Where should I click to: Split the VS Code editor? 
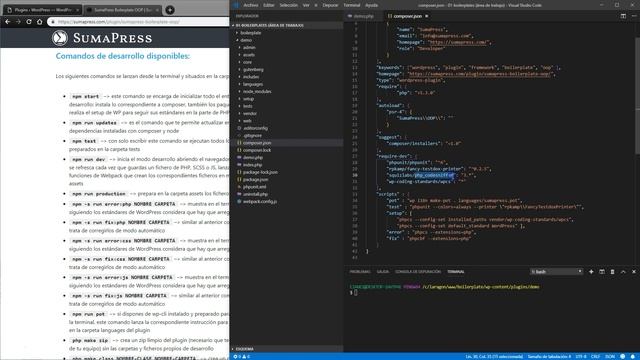click(623, 16)
